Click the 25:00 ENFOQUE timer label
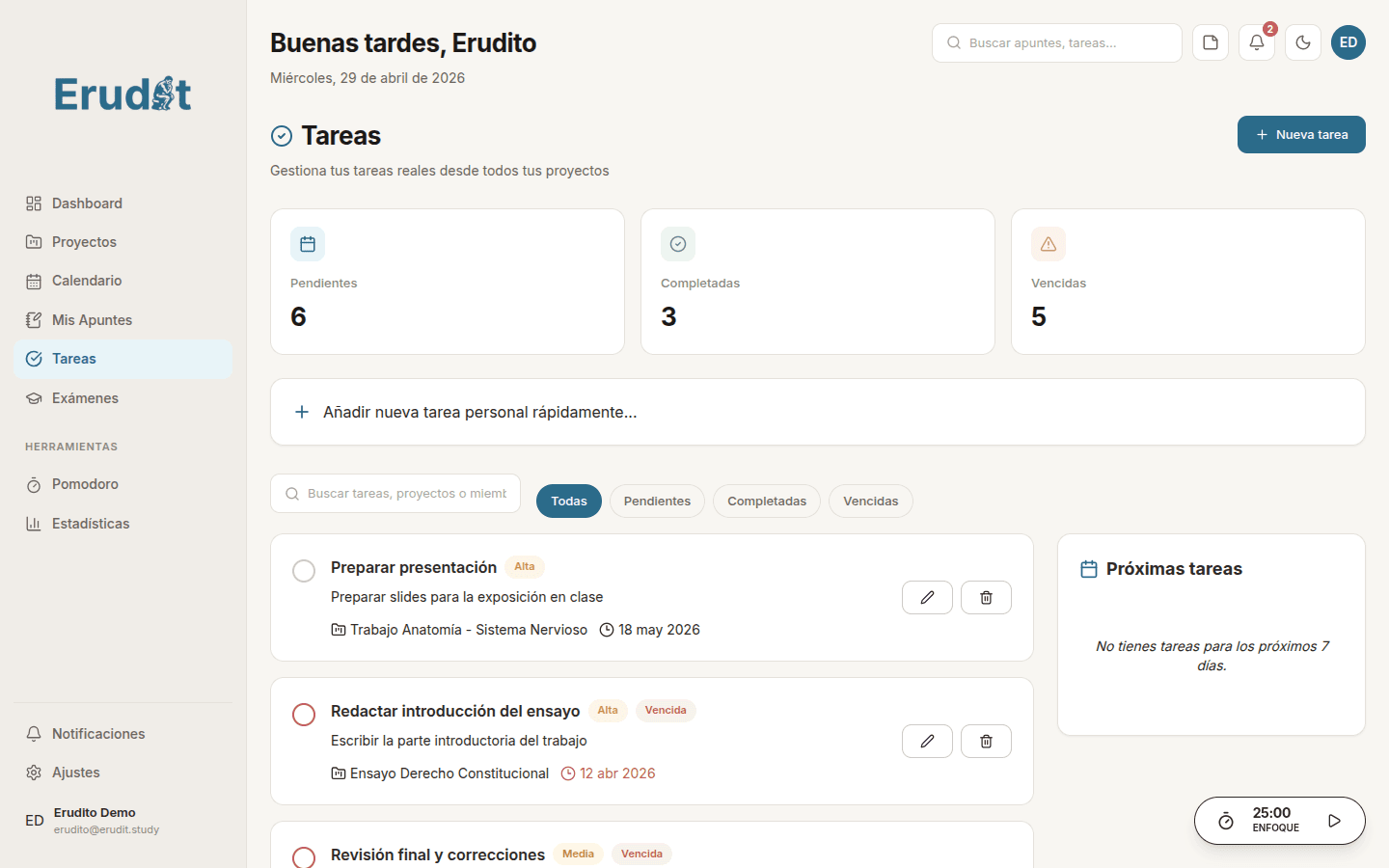Viewport: 1389px width, 868px height. pos(1276,820)
